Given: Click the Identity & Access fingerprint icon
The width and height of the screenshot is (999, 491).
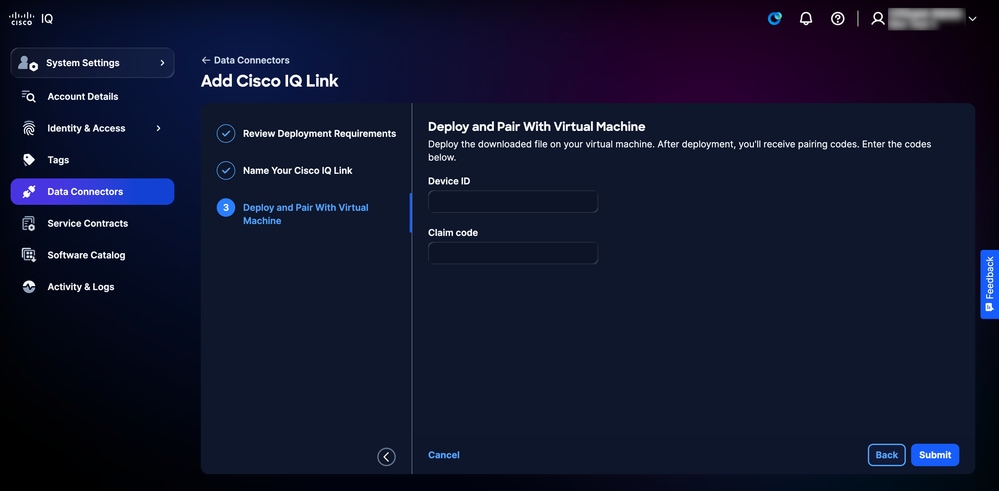Looking at the screenshot, I should [x=29, y=128].
